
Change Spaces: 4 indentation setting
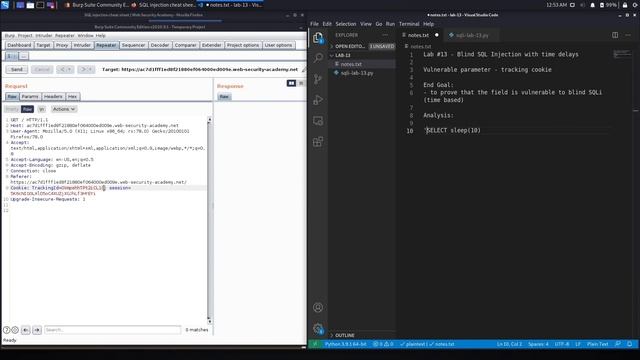538,344
